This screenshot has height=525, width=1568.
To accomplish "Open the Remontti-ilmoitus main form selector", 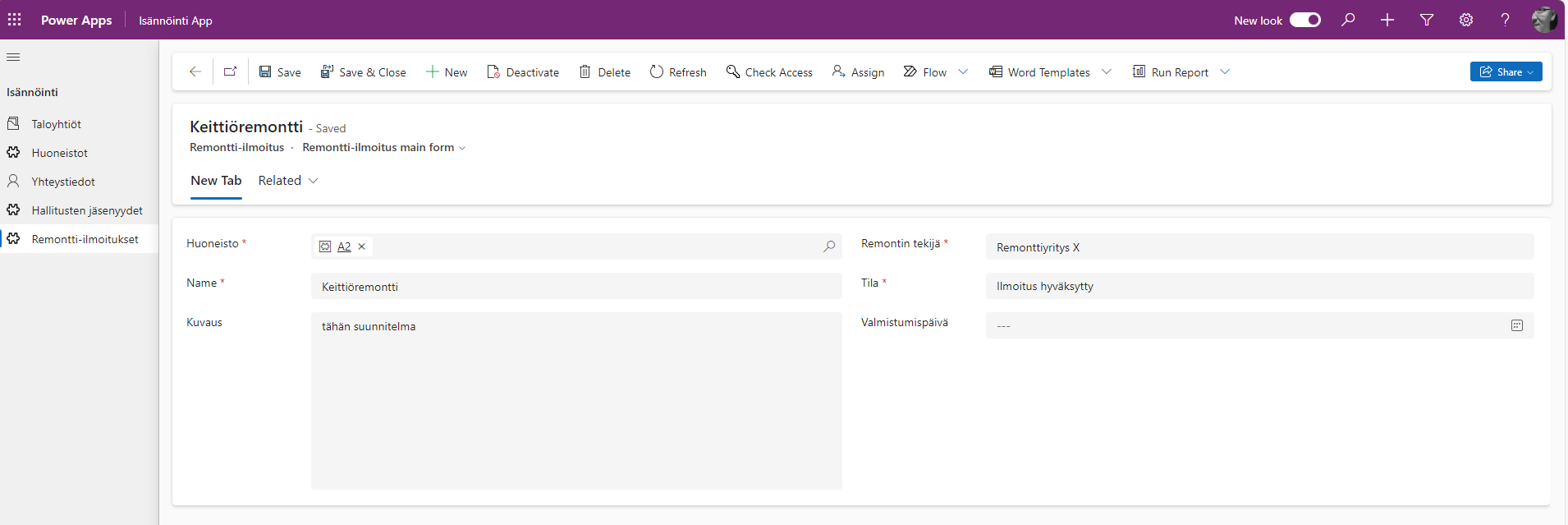I will pos(383,148).
